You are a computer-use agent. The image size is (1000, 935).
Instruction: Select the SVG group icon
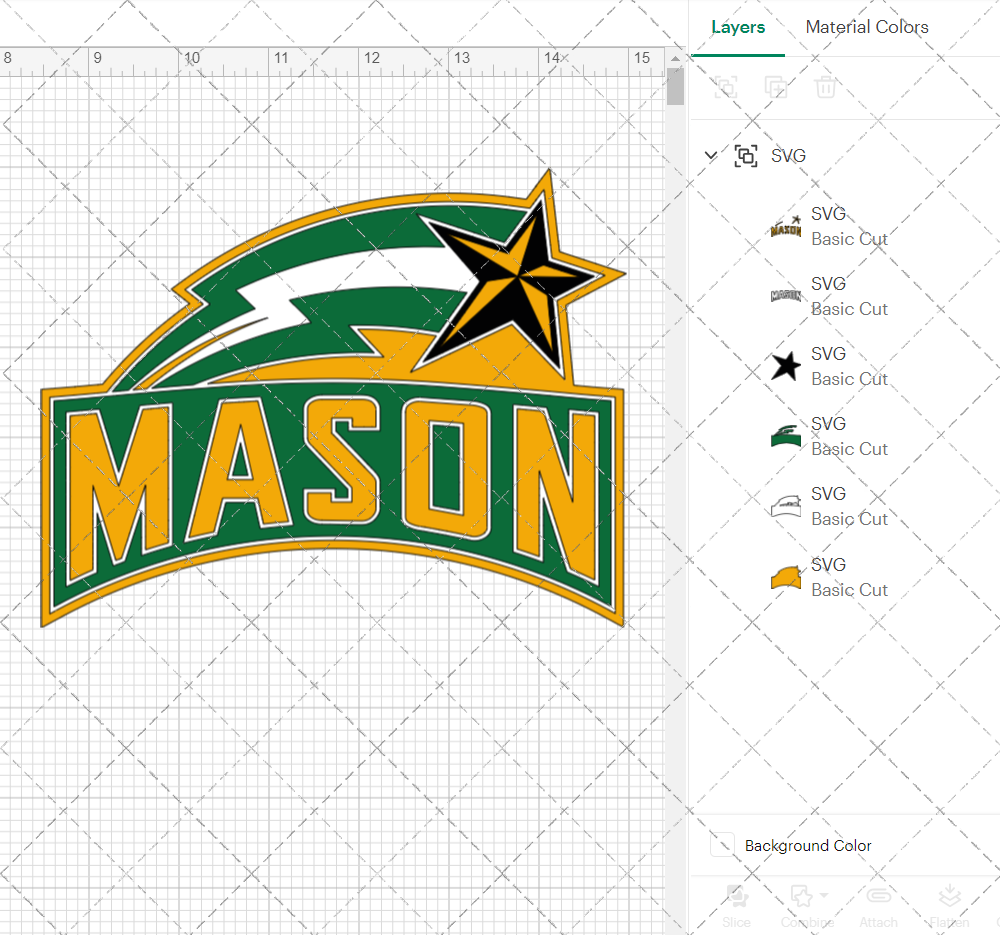click(746, 156)
